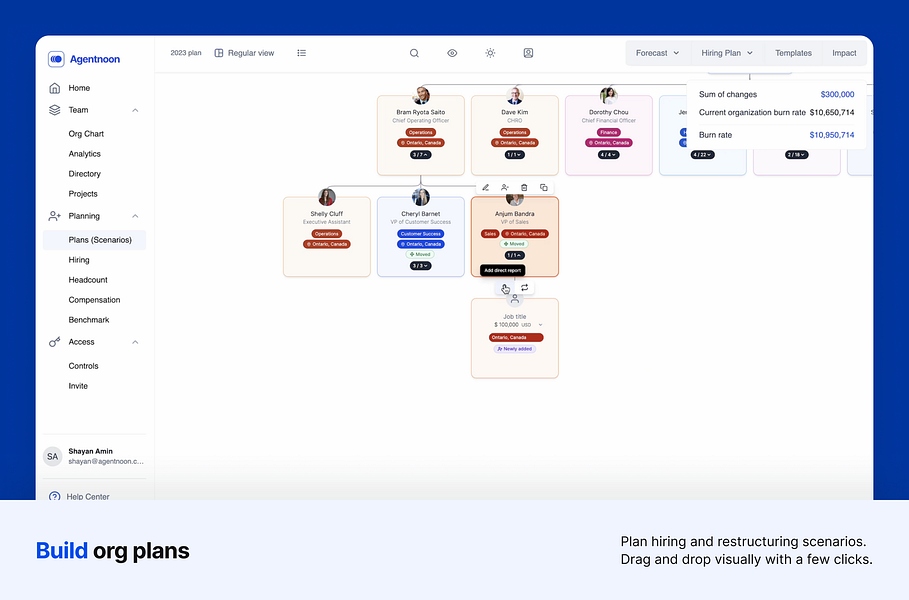Open the Forecast dropdown
The width and height of the screenshot is (909, 600).
click(657, 53)
